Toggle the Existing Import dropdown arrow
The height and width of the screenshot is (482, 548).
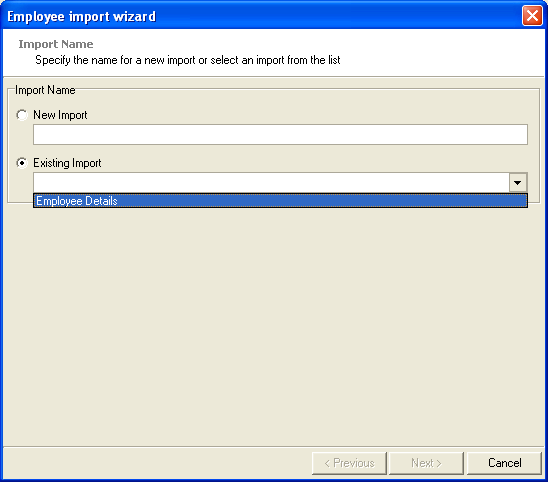click(518, 182)
